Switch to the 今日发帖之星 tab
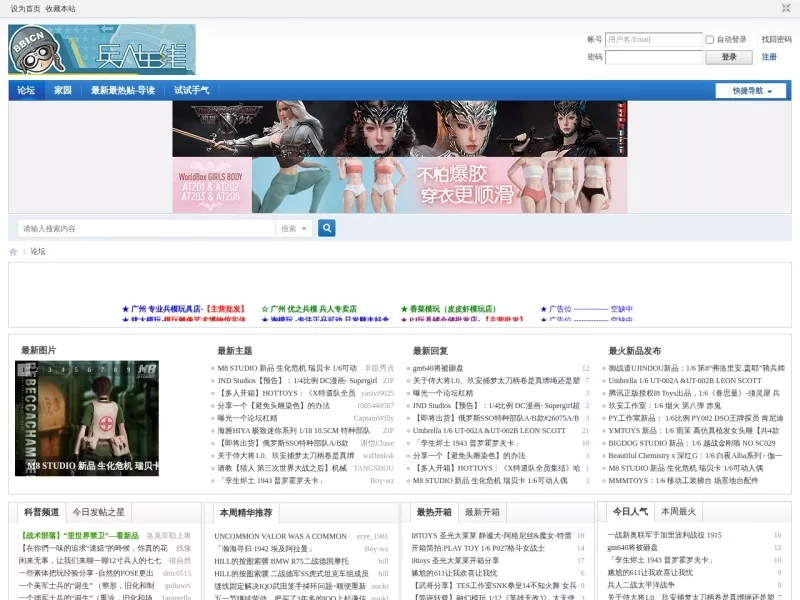Image resolution: width=800 pixels, height=600 pixels. (x=98, y=512)
